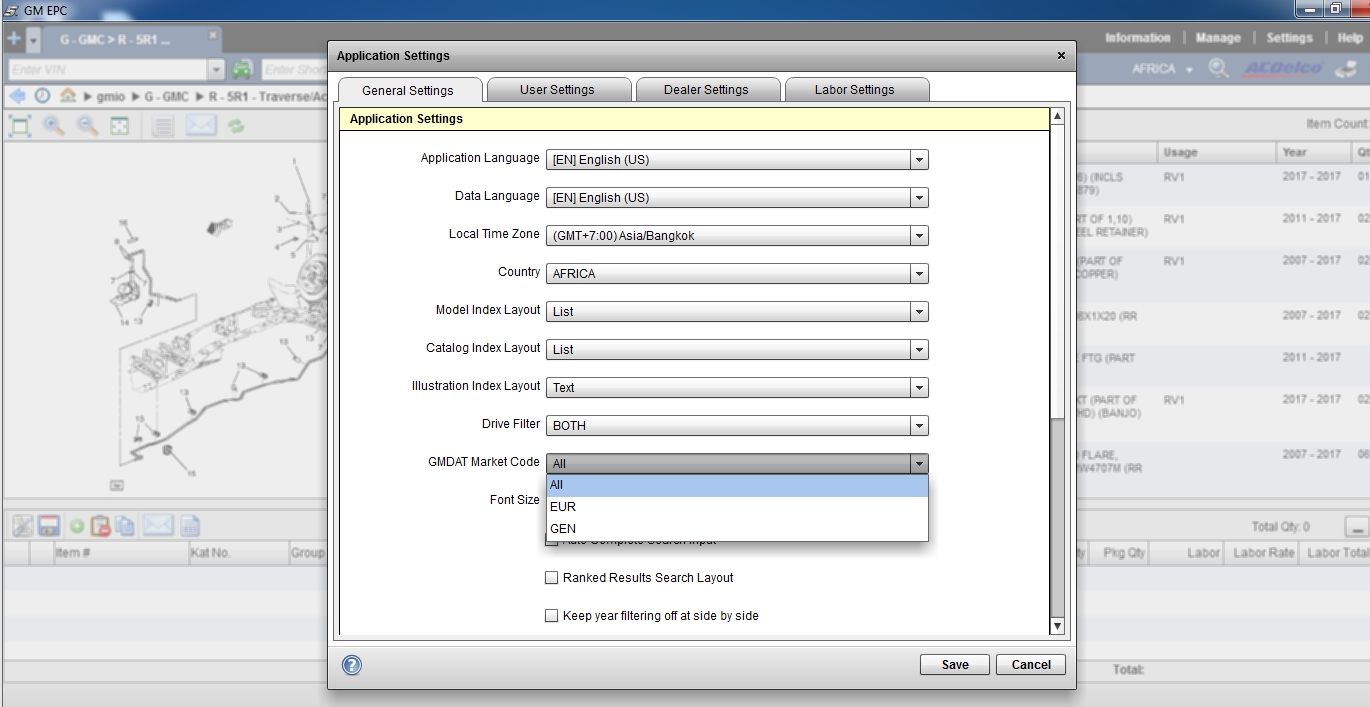1370x707 pixels.
Task: Zoom out of the illustration
Action: (x=87, y=126)
